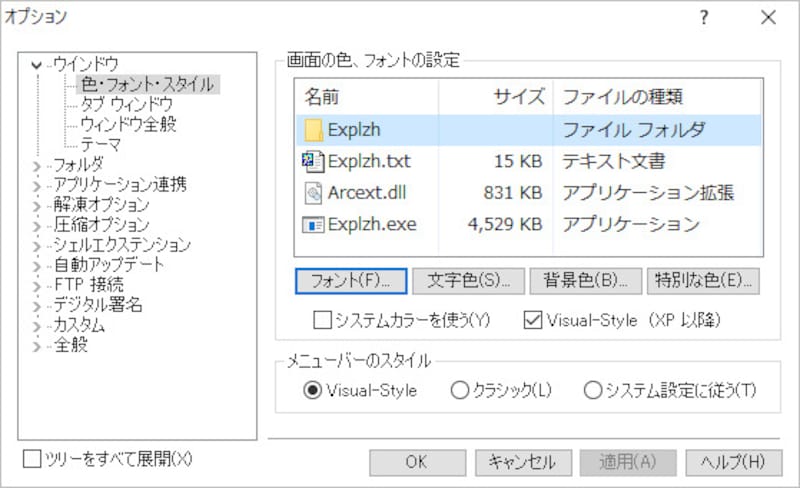Expand the フォルダ tree node
Viewport: 800px width, 488px height.
pyautogui.click(x=36, y=166)
